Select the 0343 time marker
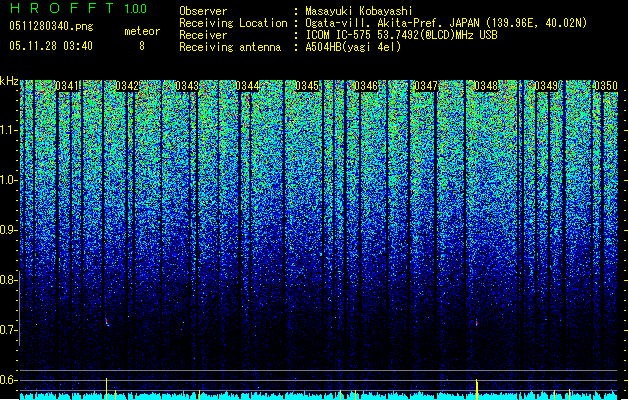The height and width of the screenshot is (400, 629). point(187,86)
